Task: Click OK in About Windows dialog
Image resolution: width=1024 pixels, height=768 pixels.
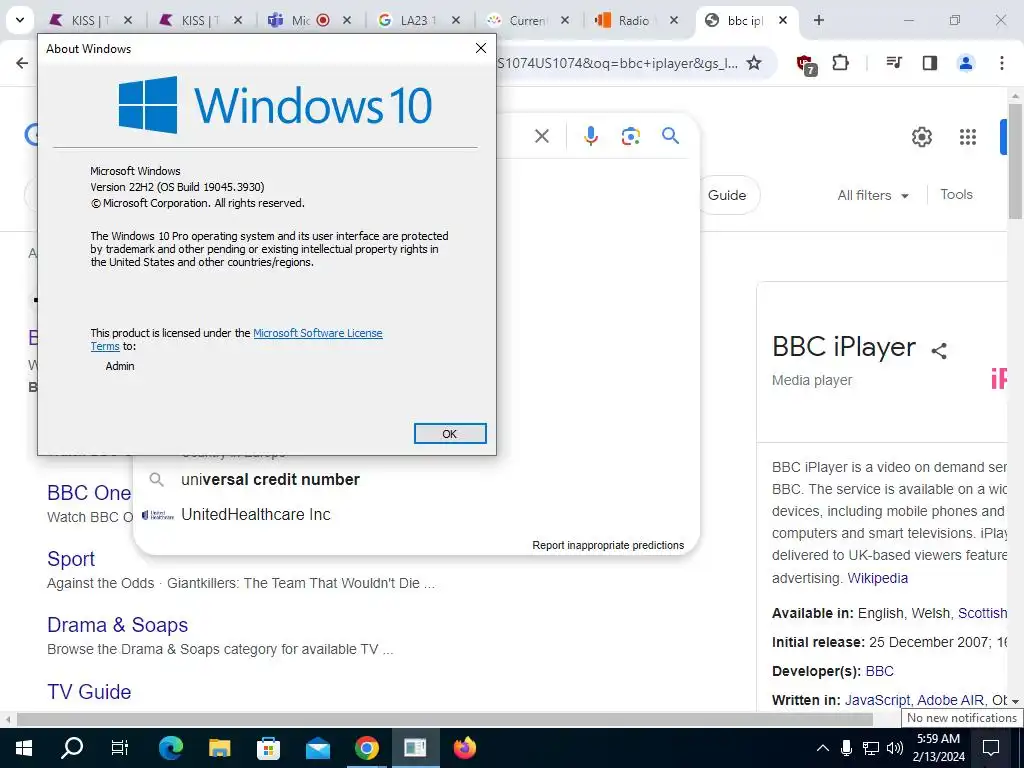Action: 450,434
